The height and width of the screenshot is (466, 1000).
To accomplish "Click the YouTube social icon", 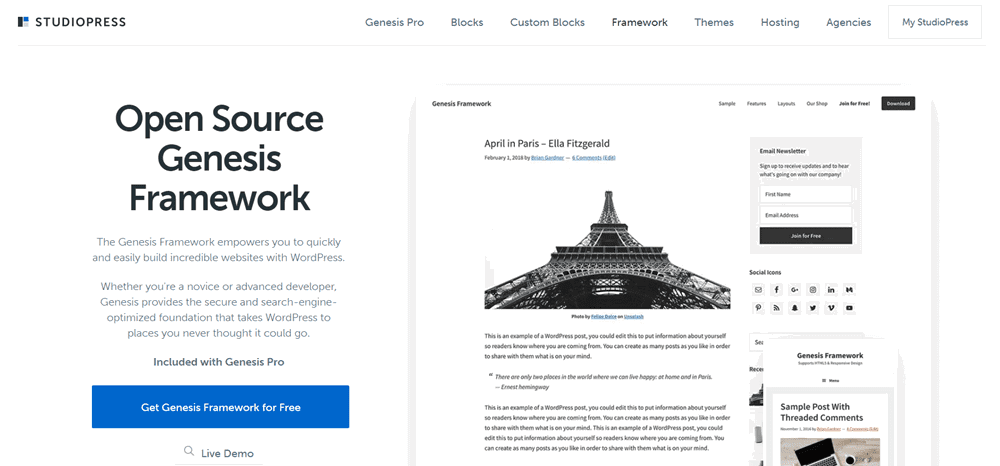I will 849,308.
